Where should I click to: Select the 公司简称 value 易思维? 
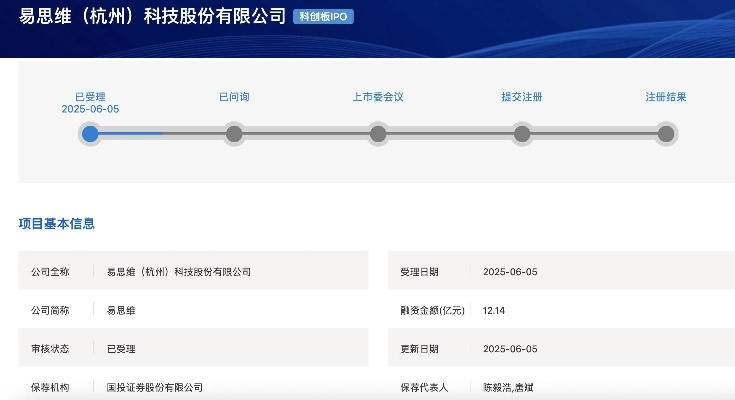click(121, 311)
